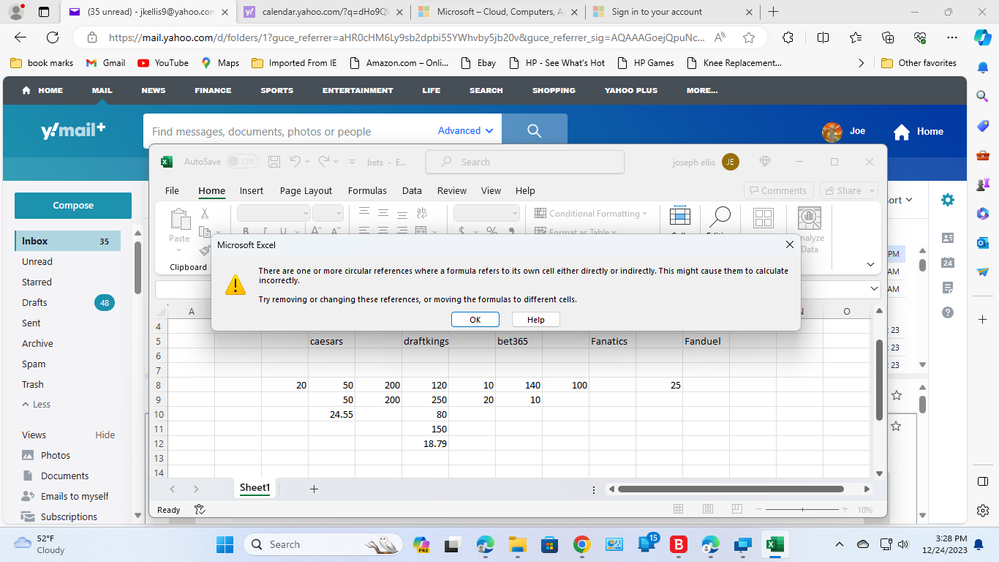Click Accessibility checker status bar icon
This screenshot has height=562, width=999.
pos(199,510)
